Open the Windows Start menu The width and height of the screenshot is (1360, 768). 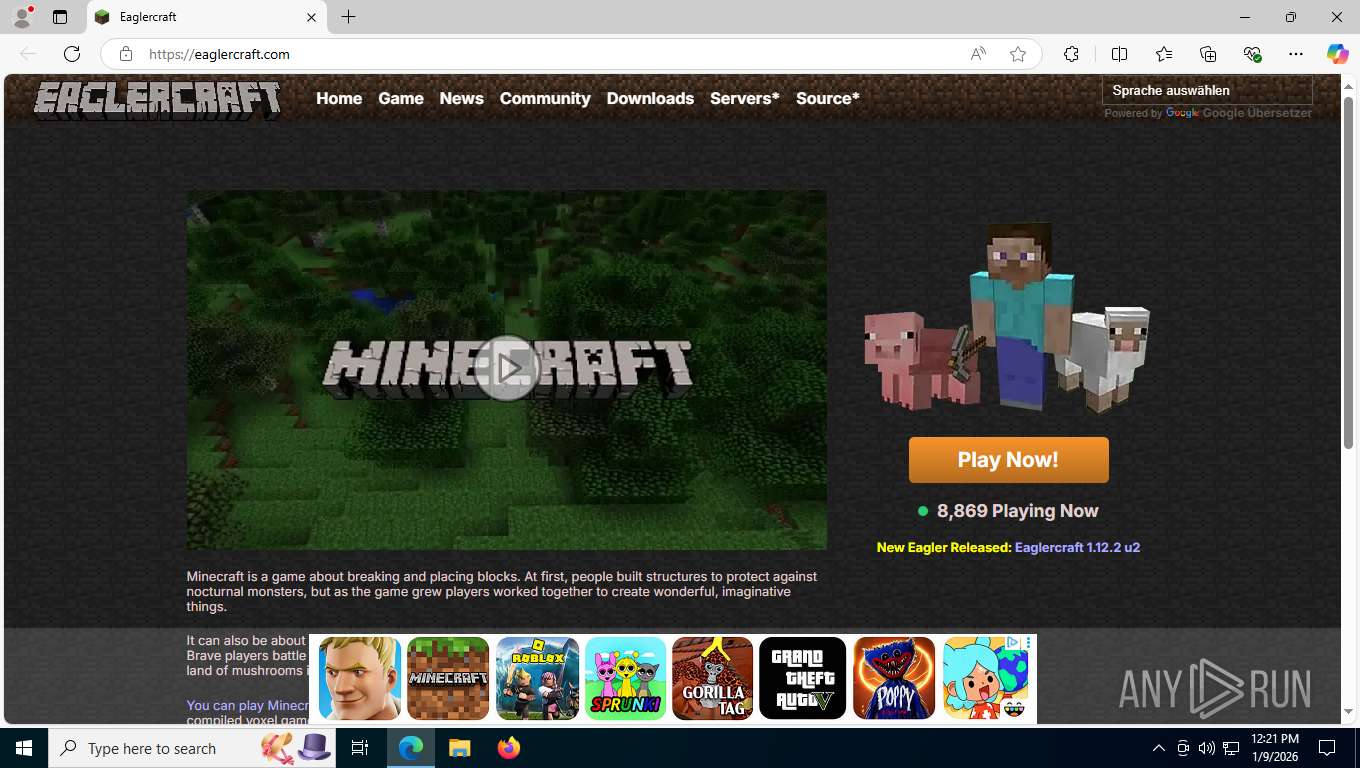click(x=23, y=748)
